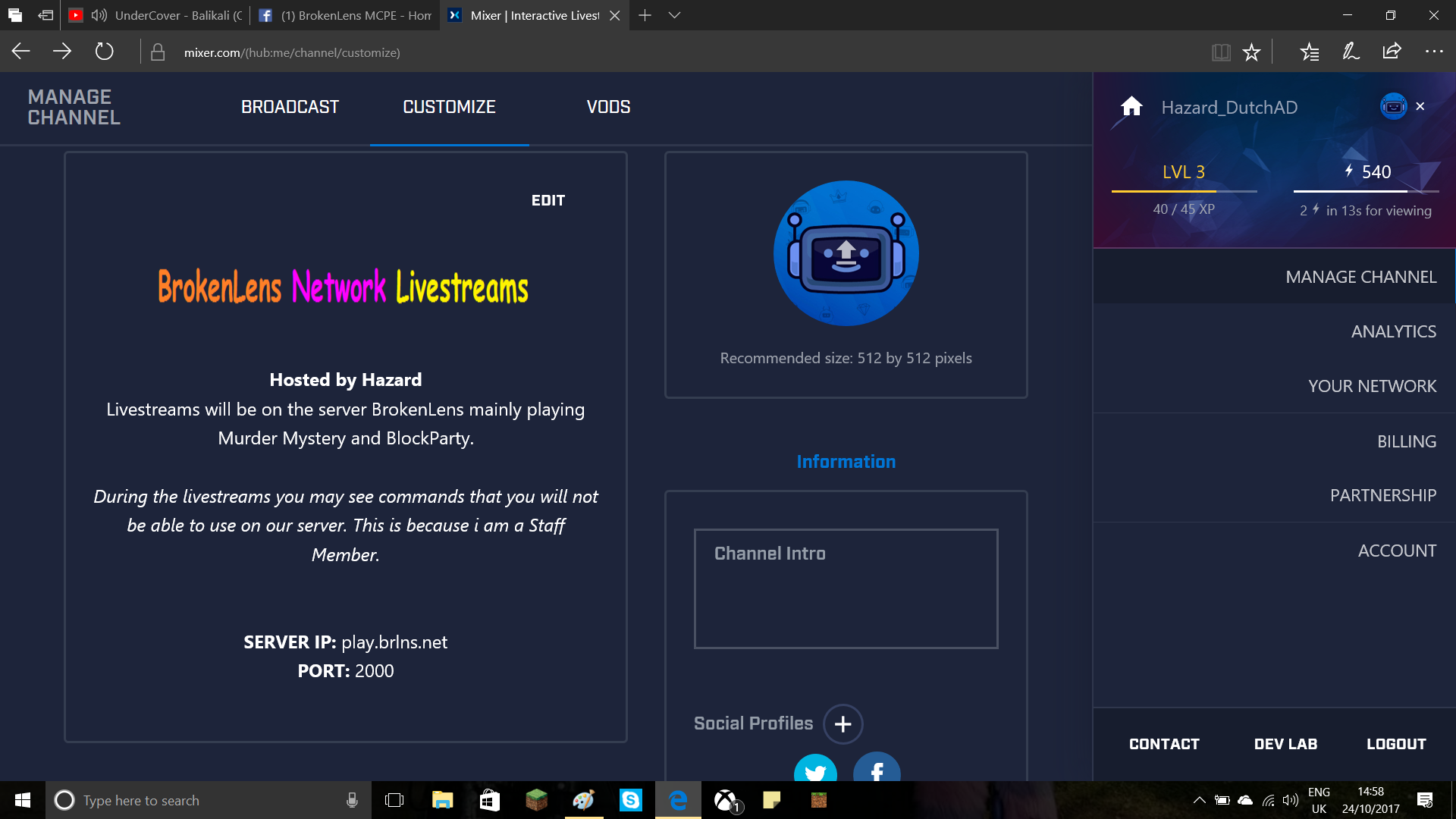Click the home icon beside Hazard_DutchAD
This screenshot has height=819, width=1456.
point(1131,106)
